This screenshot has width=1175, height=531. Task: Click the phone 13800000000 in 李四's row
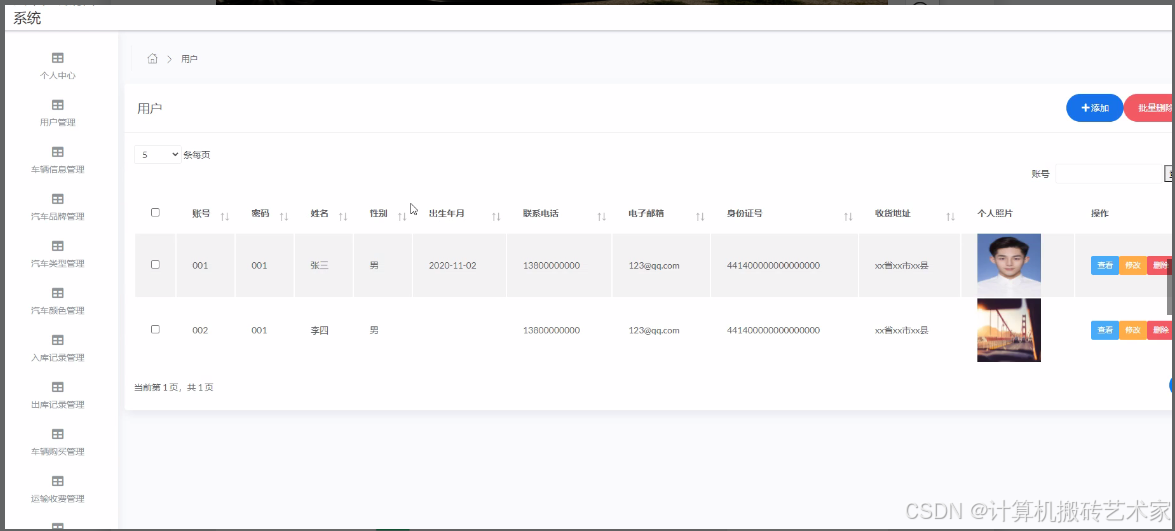click(x=552, y=330)
